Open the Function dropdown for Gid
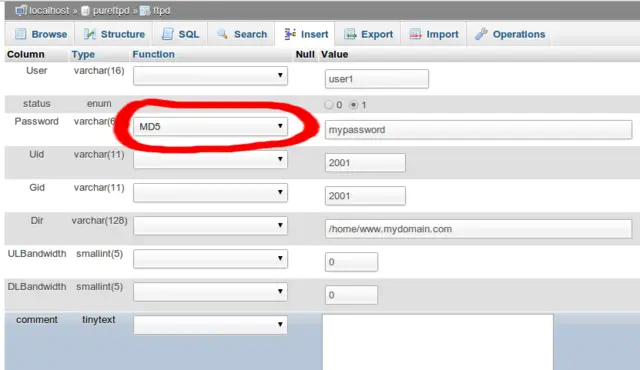Viewport: 640px width, 370px height. 210,192
